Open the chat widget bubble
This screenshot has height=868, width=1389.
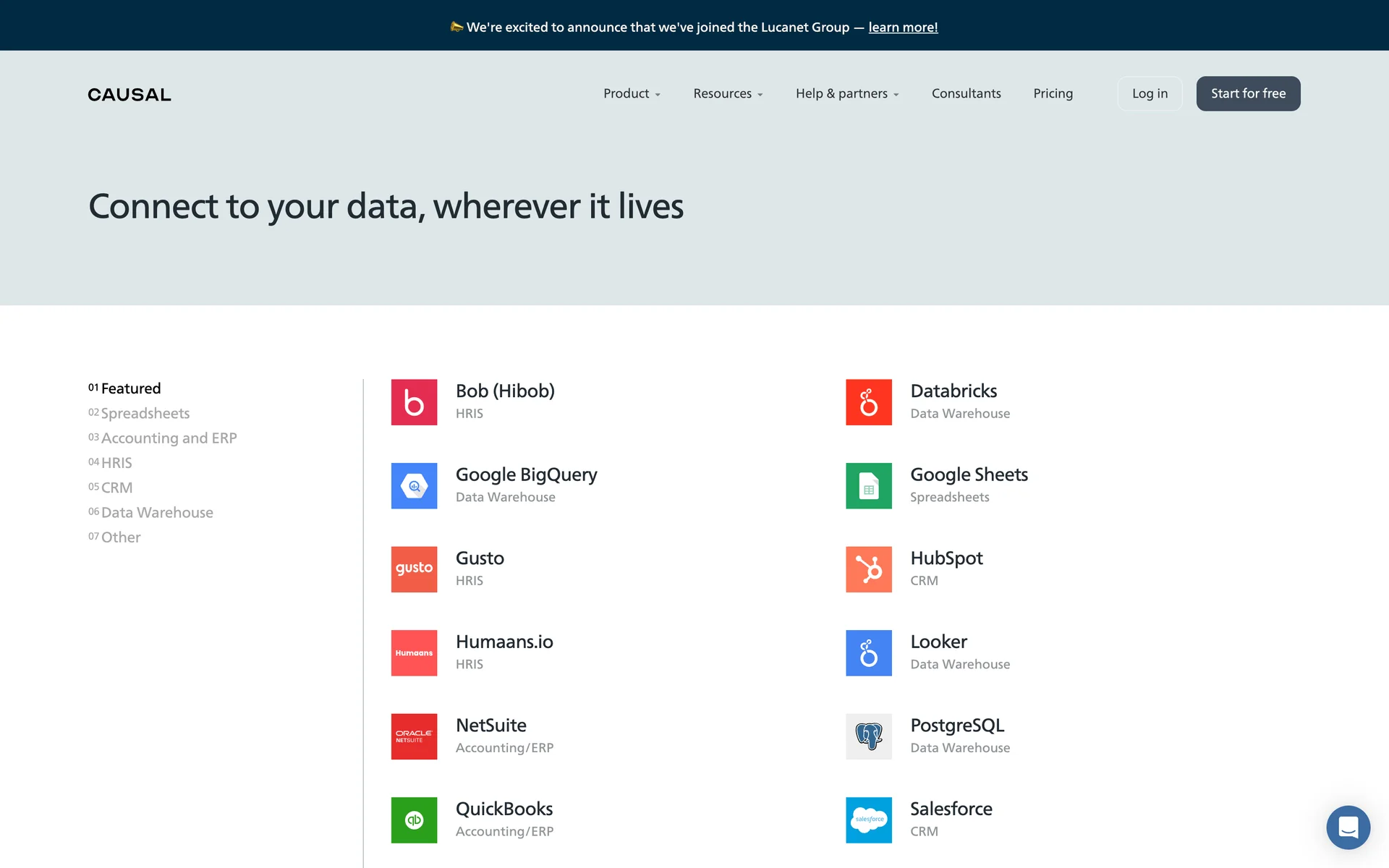point(1348,827)
